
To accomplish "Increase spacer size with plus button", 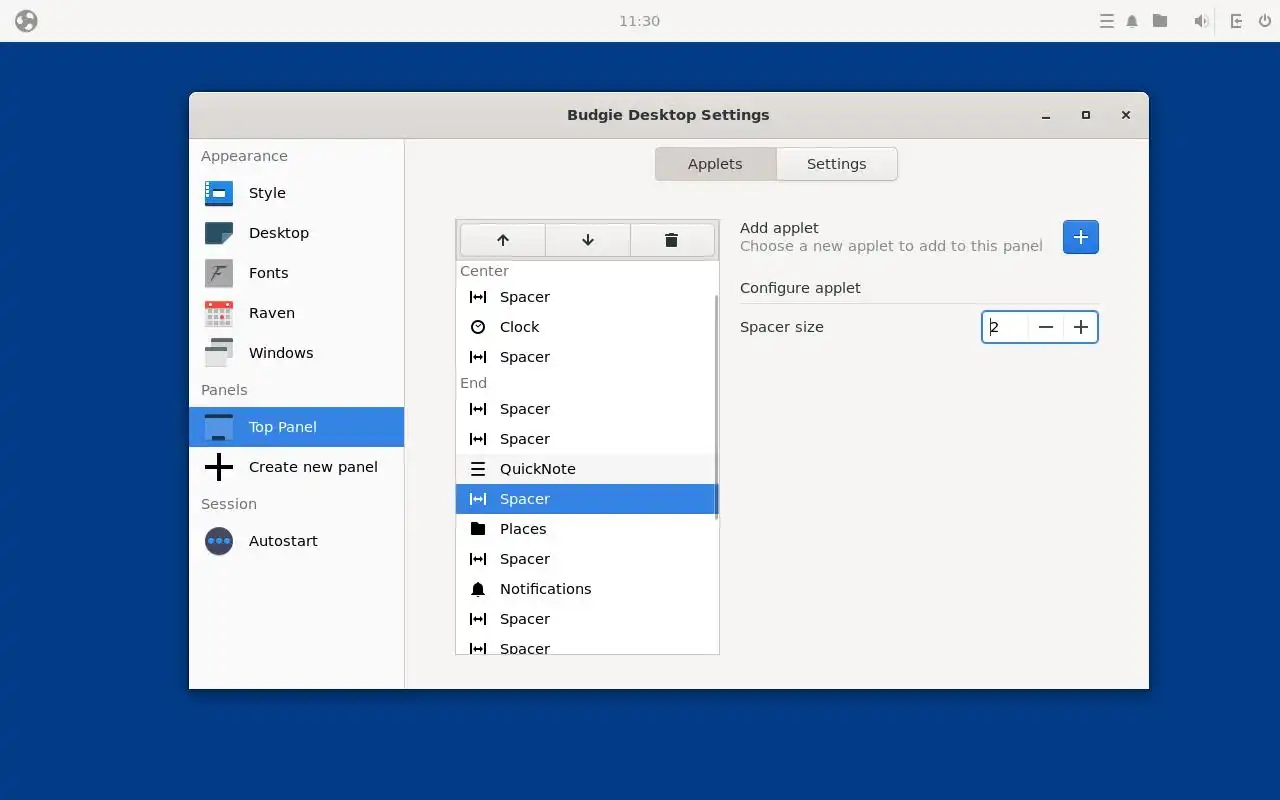I will pos(1080,327).
